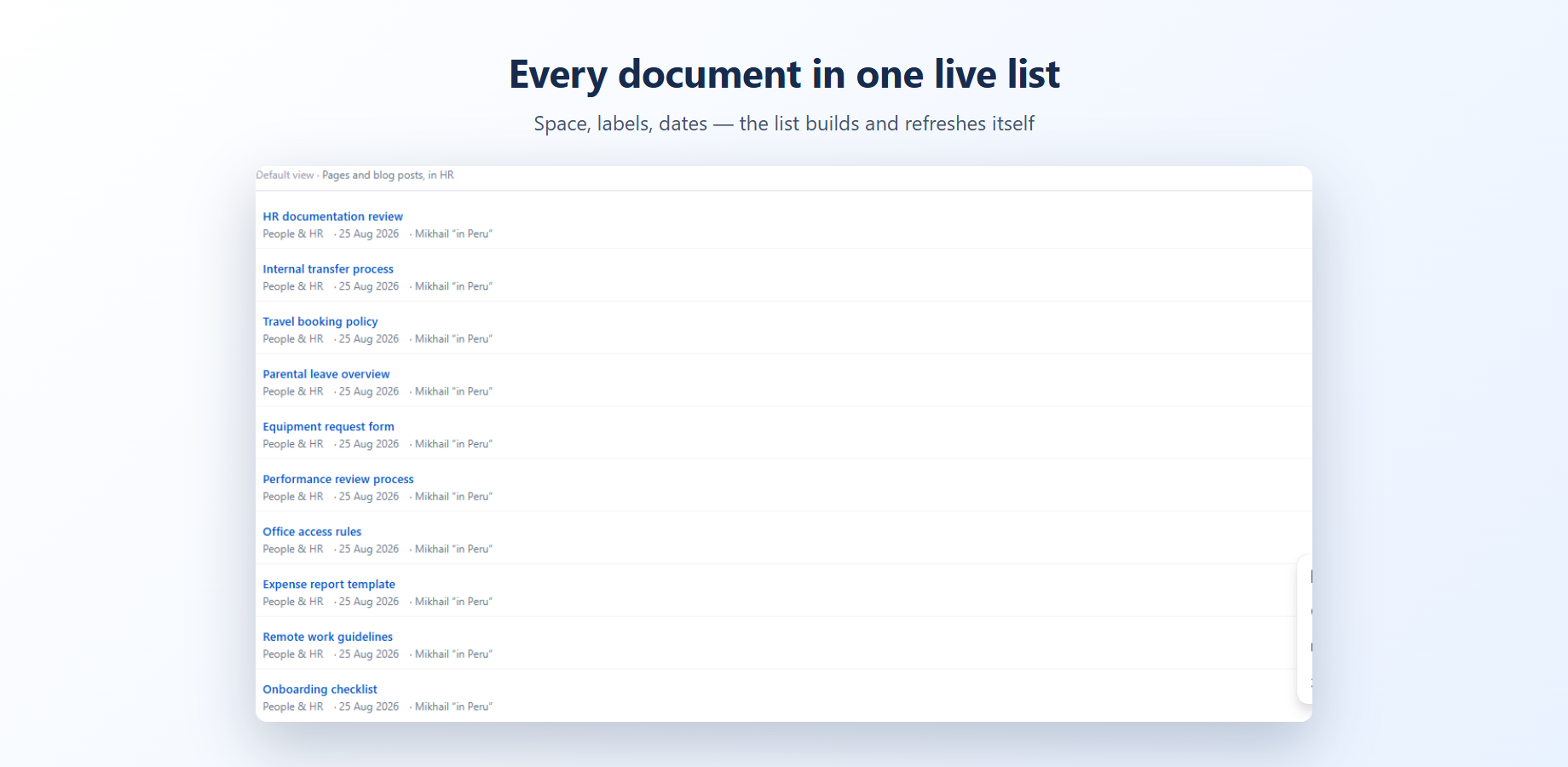1568x767 pixels.
Task: Click author 'Mikhail "in Peru"' under Travel booking policy
Action: click(453, 339)
